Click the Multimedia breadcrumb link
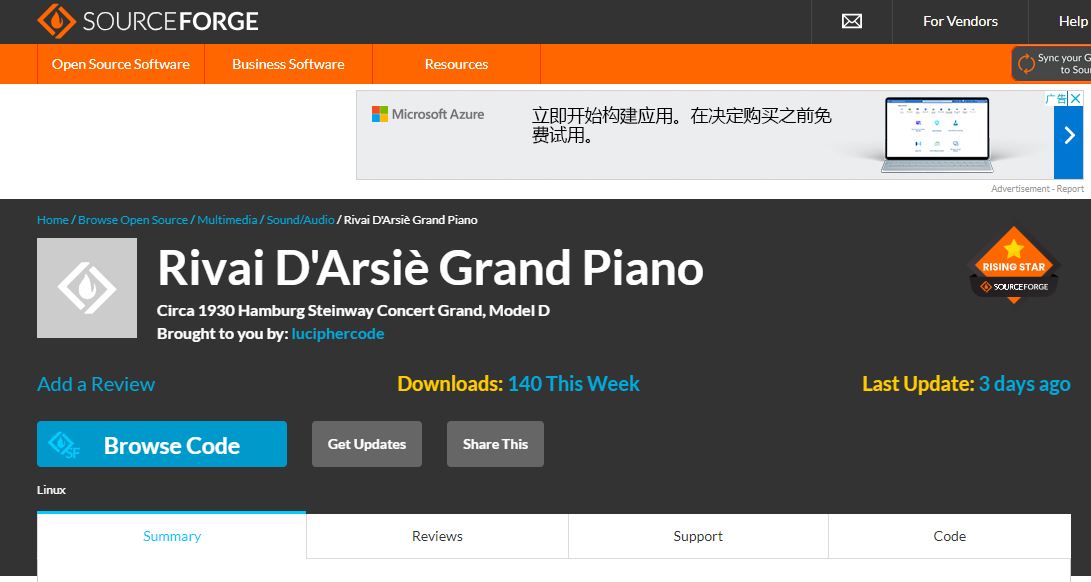Screen dimensions: 1091x582 coord(228,220)
